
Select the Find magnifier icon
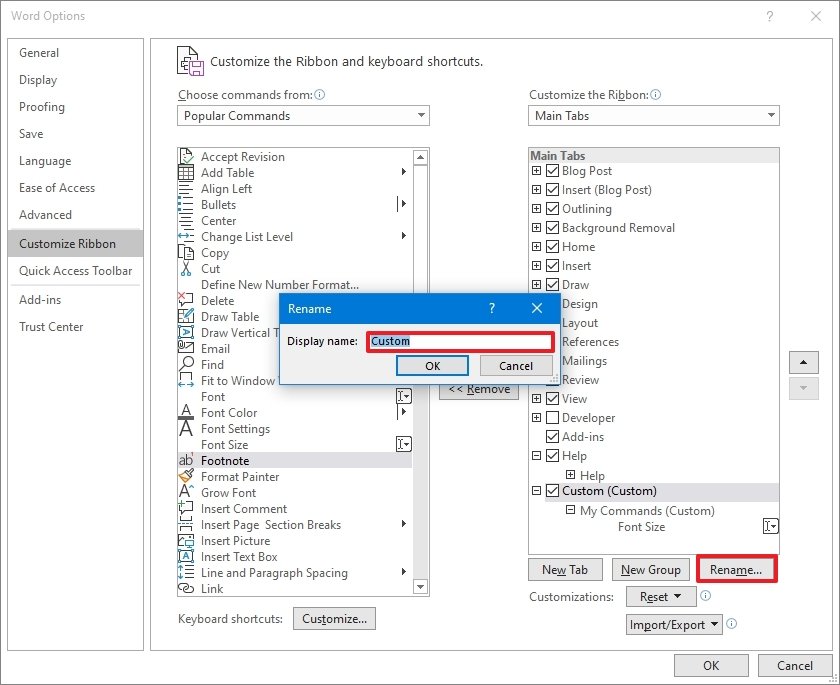click(x=186, y=364)
